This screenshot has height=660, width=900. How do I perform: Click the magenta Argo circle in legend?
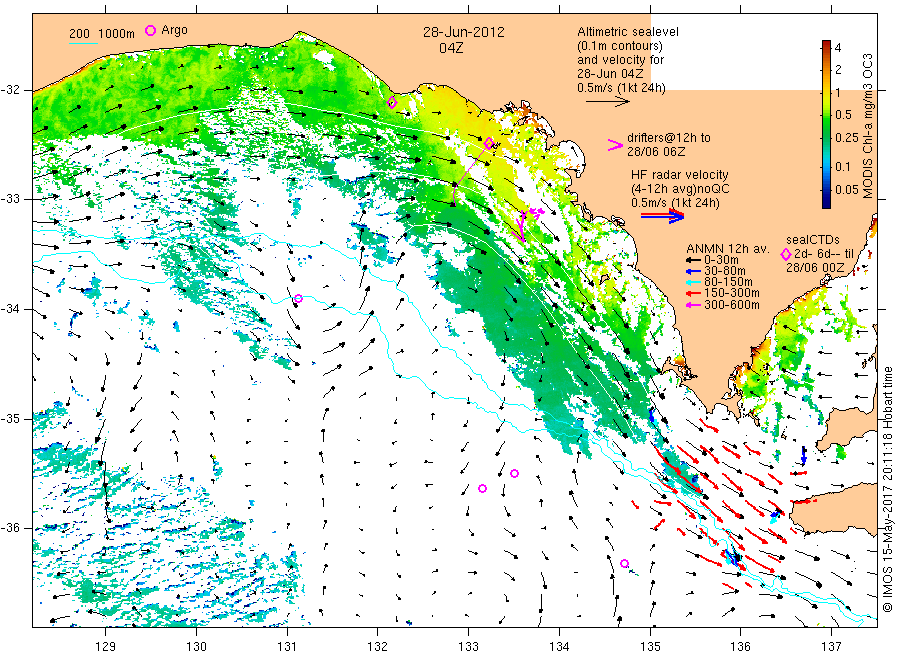click(150, 30)
